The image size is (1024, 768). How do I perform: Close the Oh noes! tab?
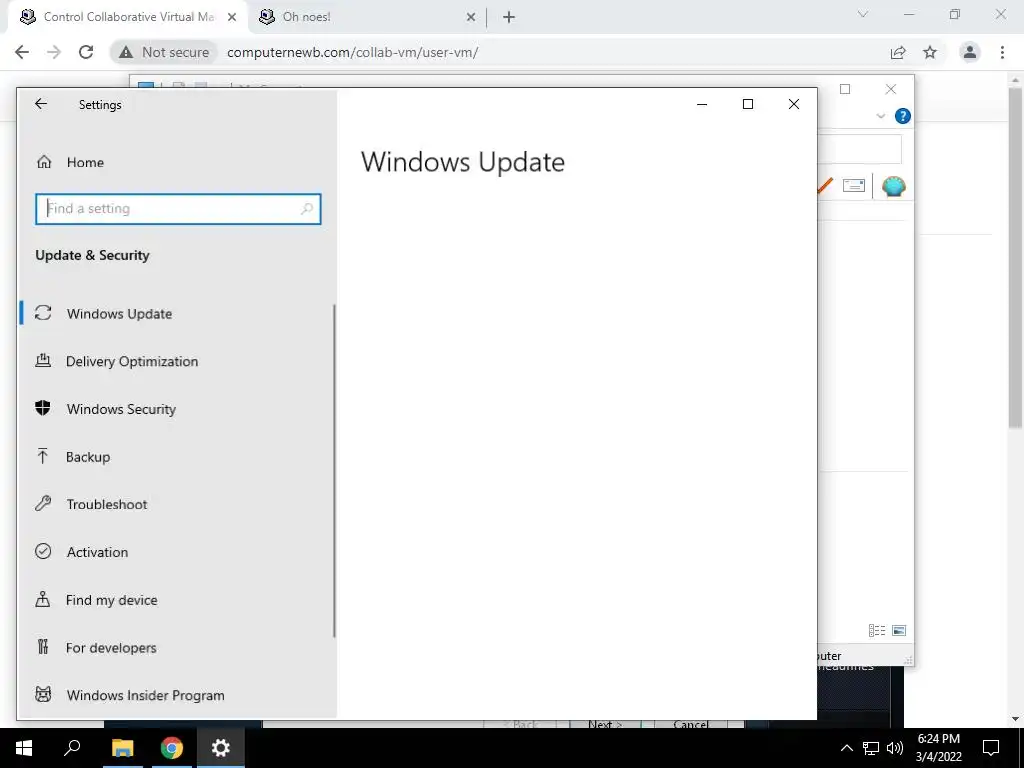[471, 18]
